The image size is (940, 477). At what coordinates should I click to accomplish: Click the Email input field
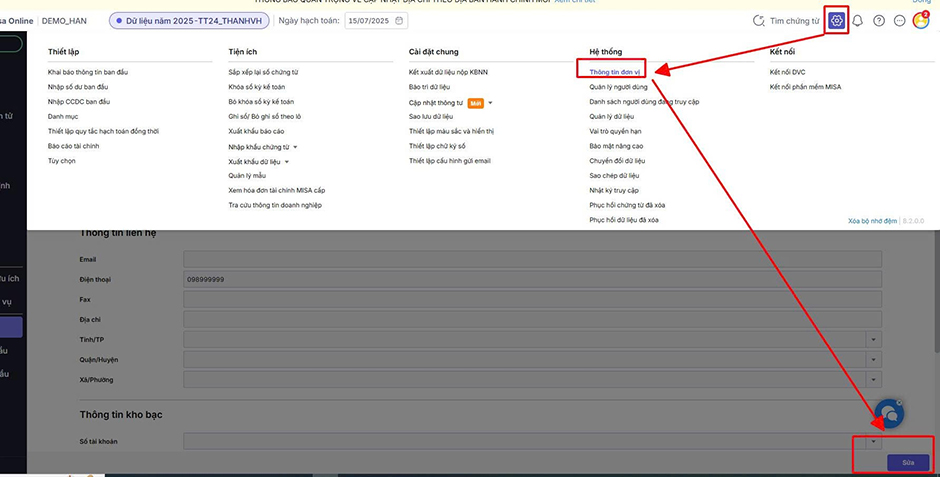pyautogui.click(x=532, y=259)
